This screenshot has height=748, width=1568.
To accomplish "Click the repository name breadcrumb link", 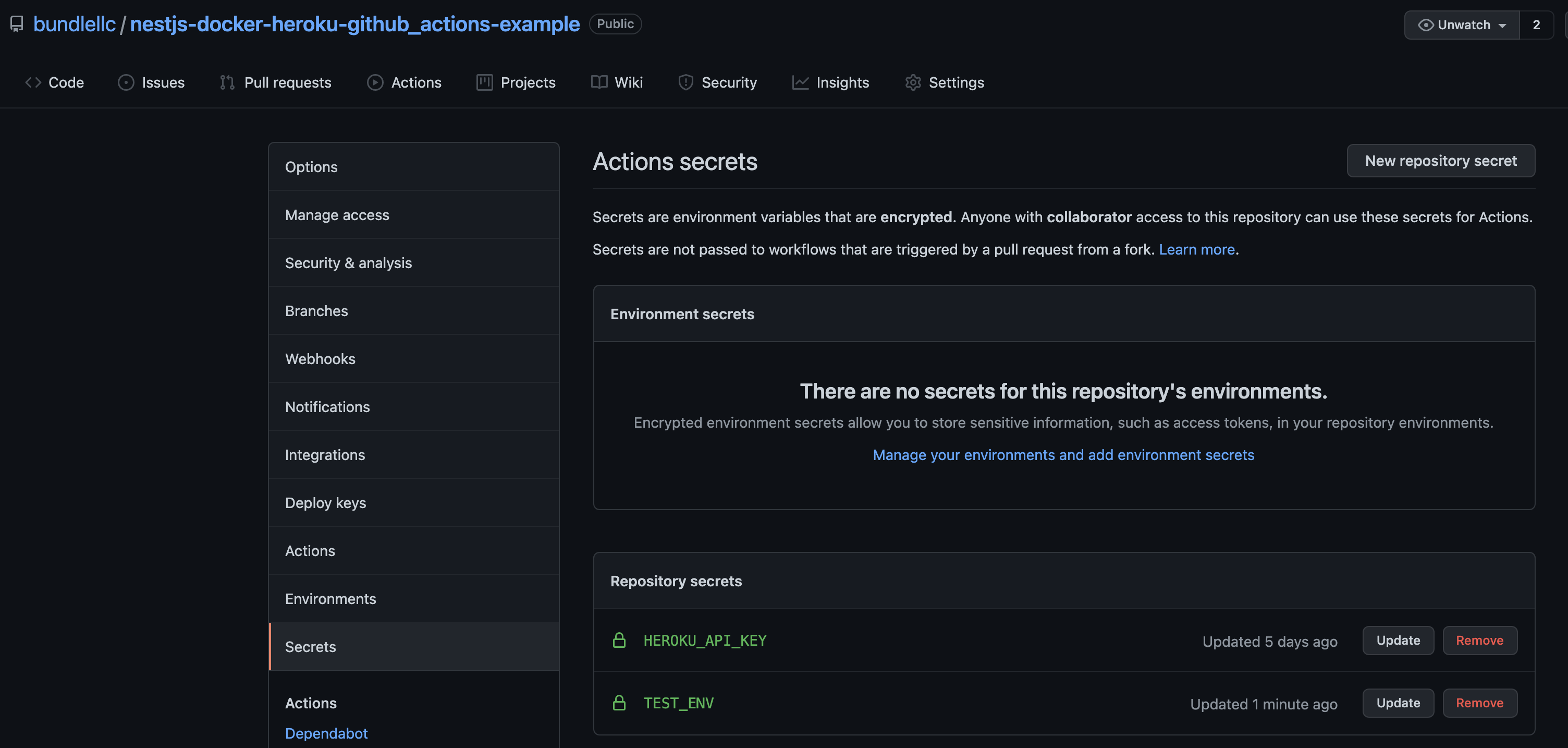I will (354, 23).
